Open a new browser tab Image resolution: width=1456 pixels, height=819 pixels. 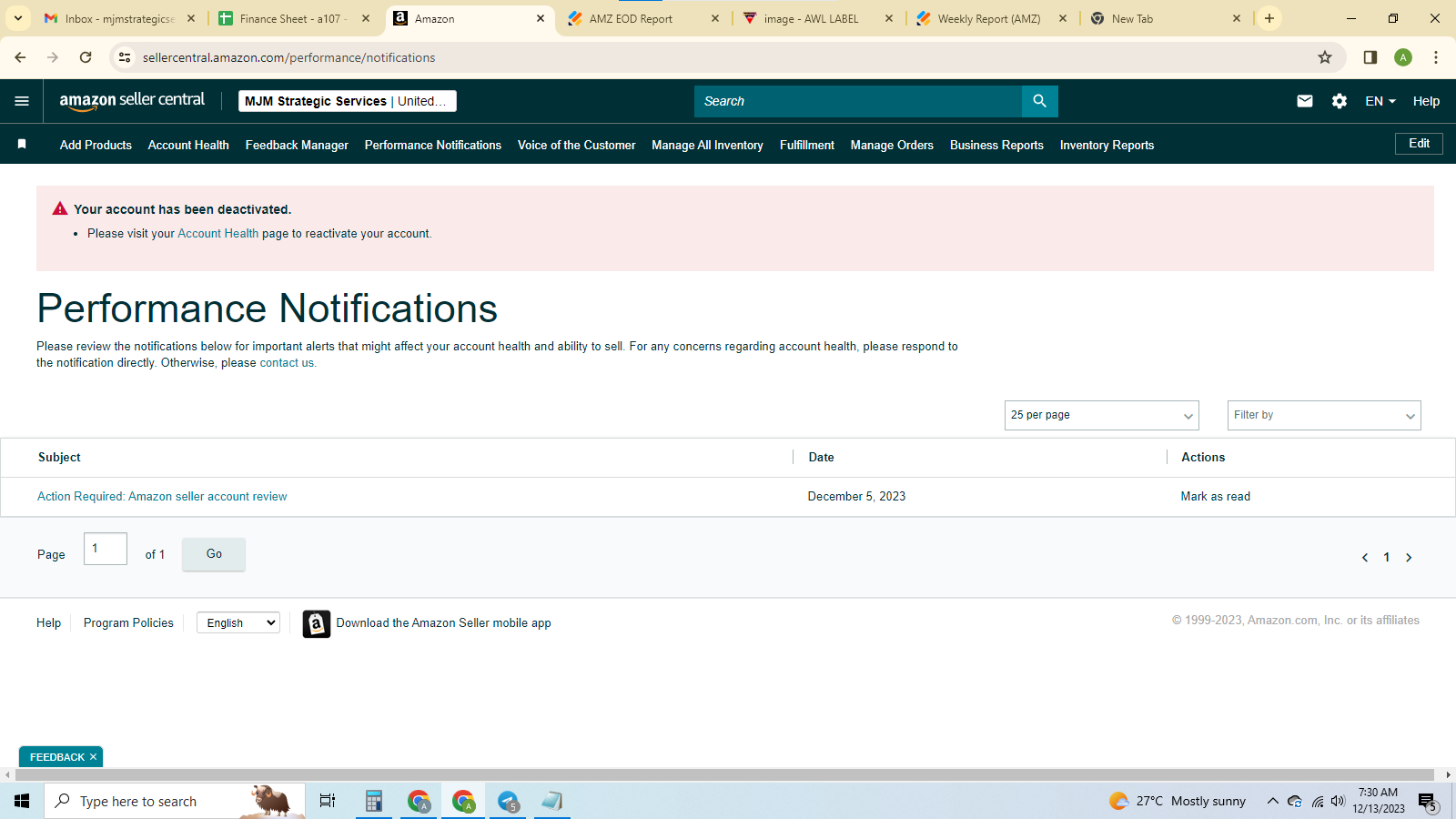tap(1269, 18)
